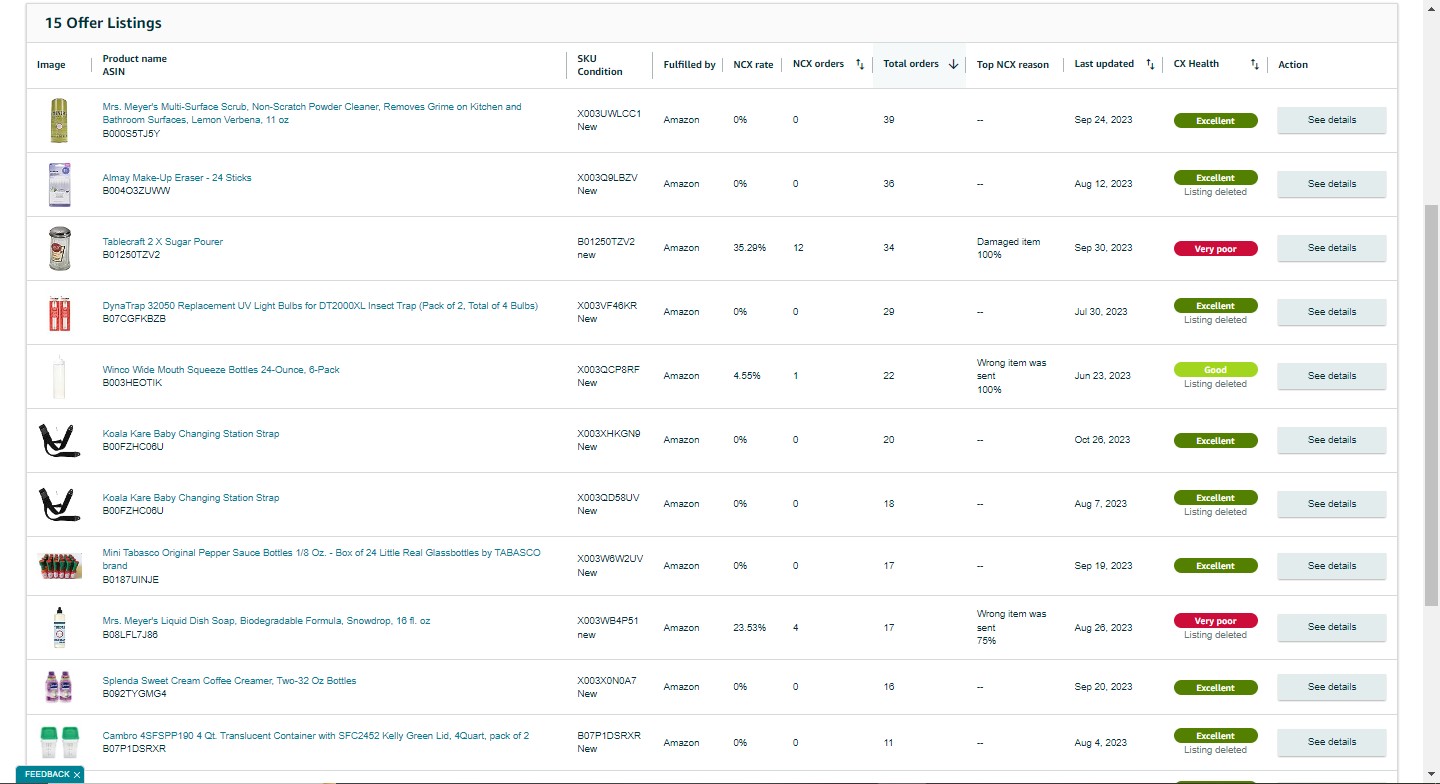Click Good badge for Winco Squeeze Bottles
The image size is (1440, 784).
(x=1216, y=370)
